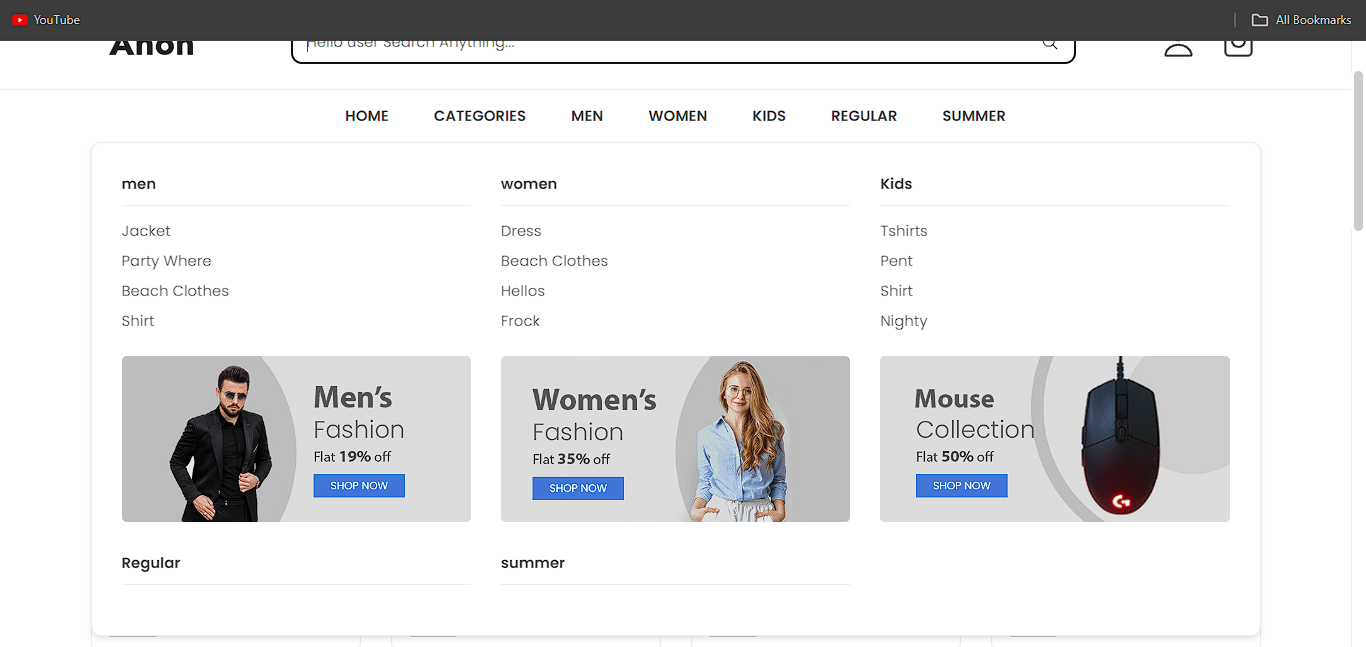Viewport: 1366px width, 647px height.
Task: Open the KIDS menu item
Action: click(769, 116)
